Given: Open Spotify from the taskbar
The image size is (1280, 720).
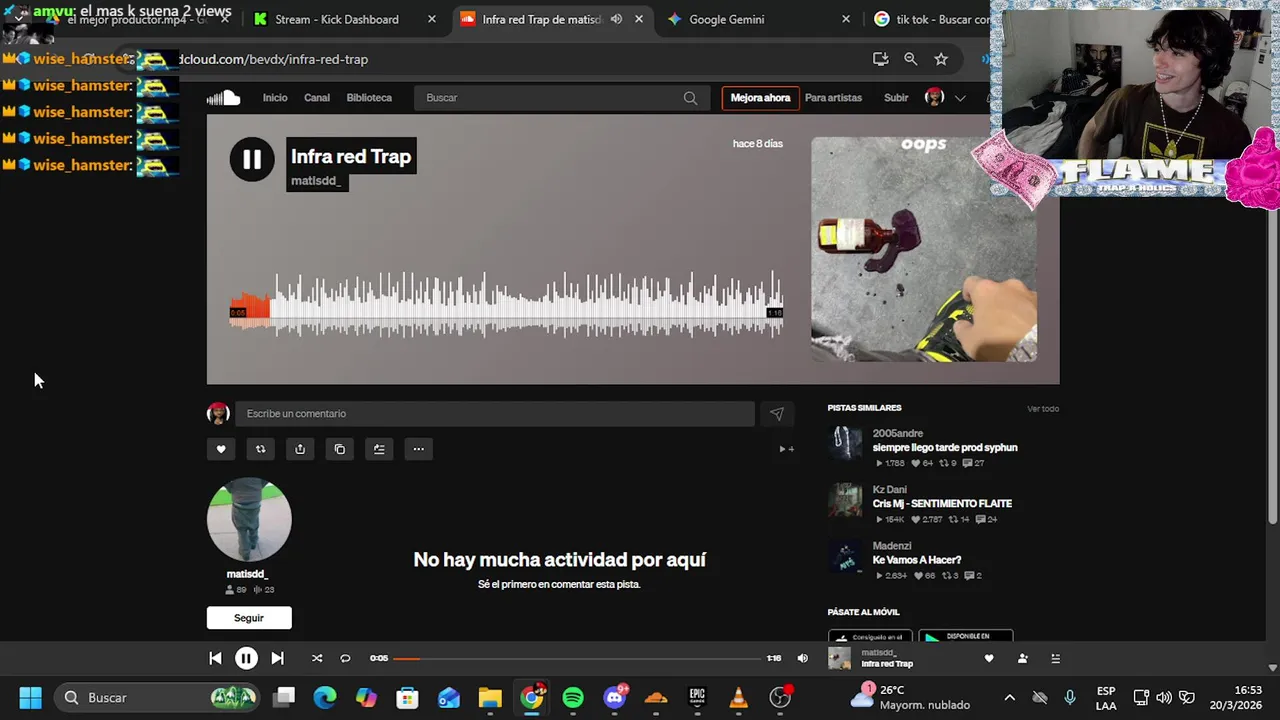Looking at the screenshot, I should [x=573, y=697].
